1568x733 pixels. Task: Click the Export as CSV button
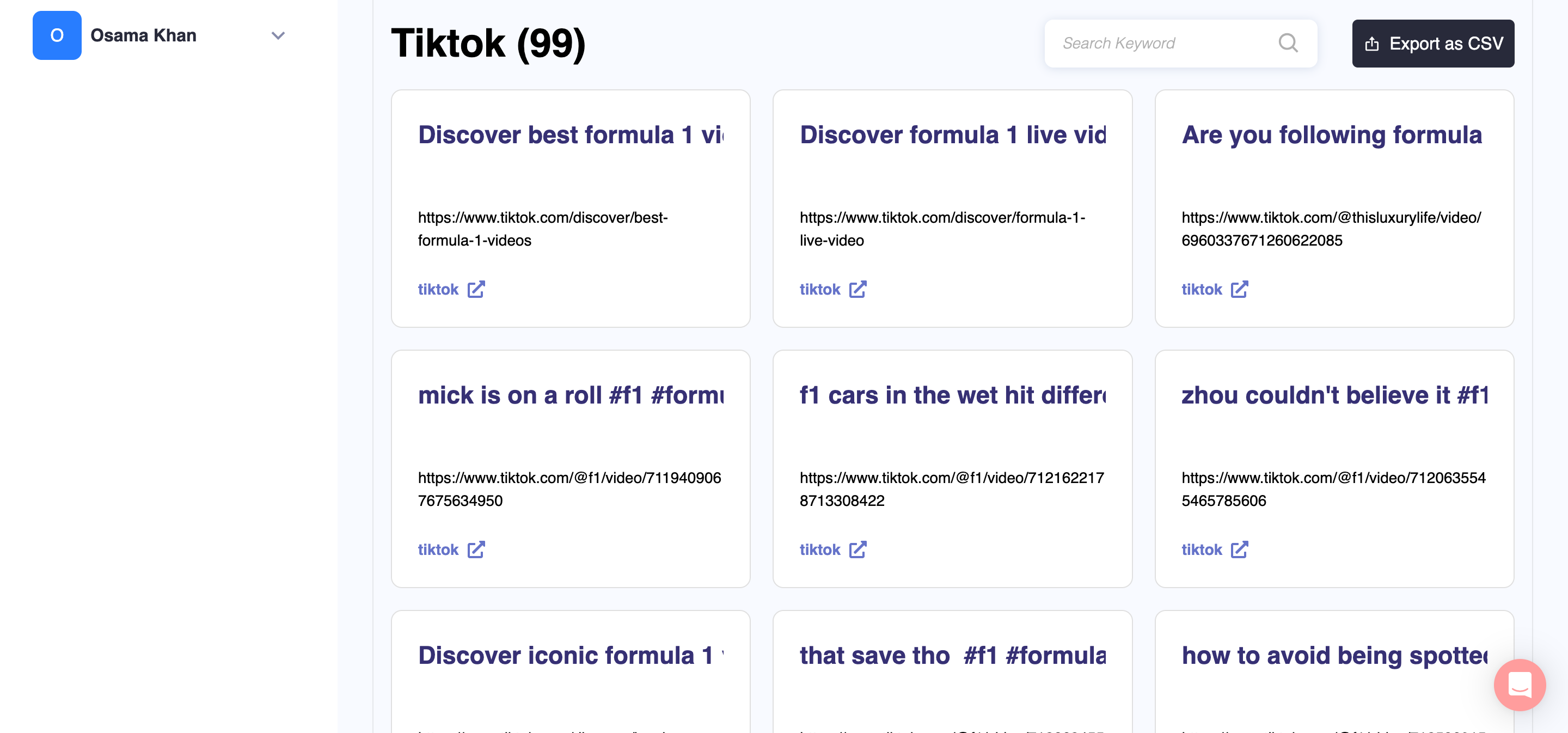(1433, 43)
